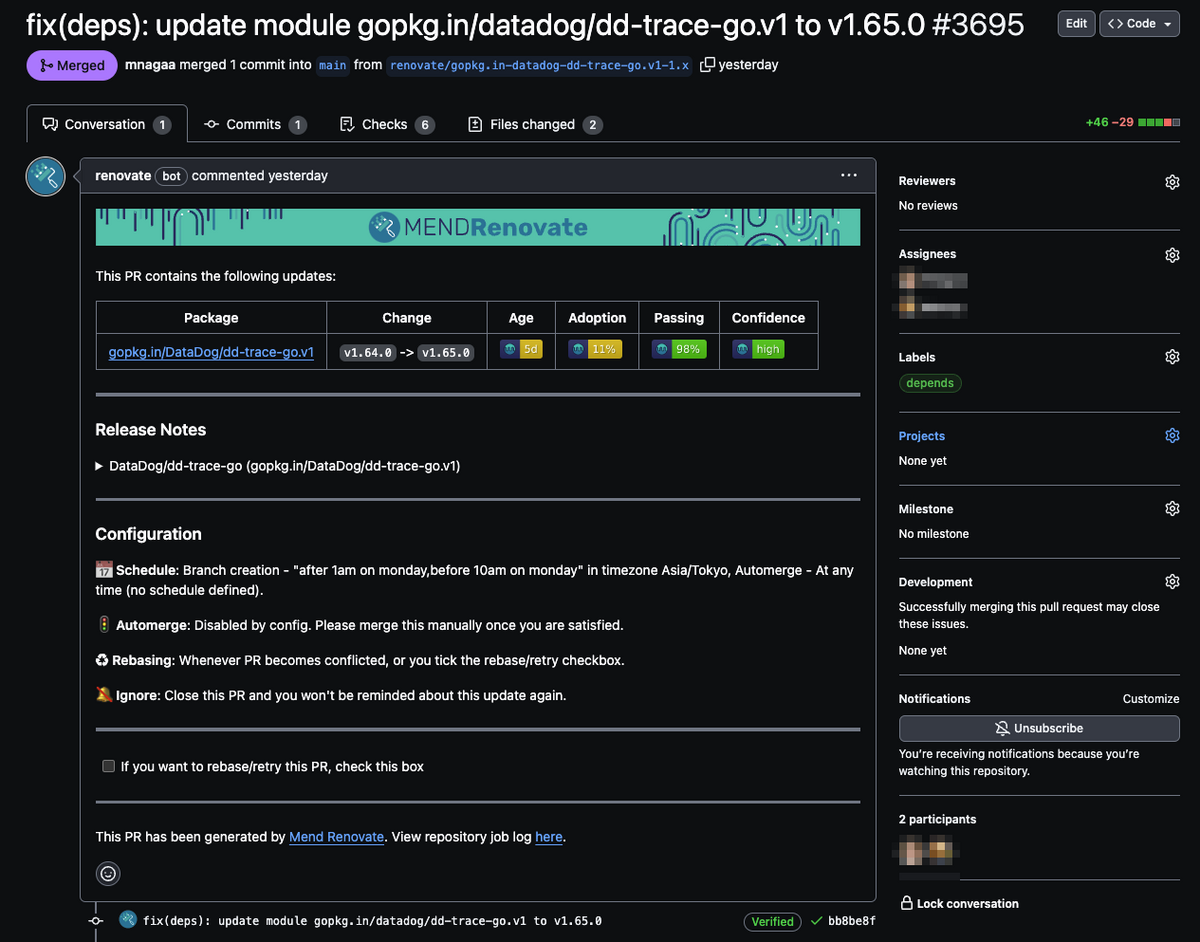Click the Verified commit badge
The height and width of the screenshot is (942, 1200).
(x=773, y=921)
